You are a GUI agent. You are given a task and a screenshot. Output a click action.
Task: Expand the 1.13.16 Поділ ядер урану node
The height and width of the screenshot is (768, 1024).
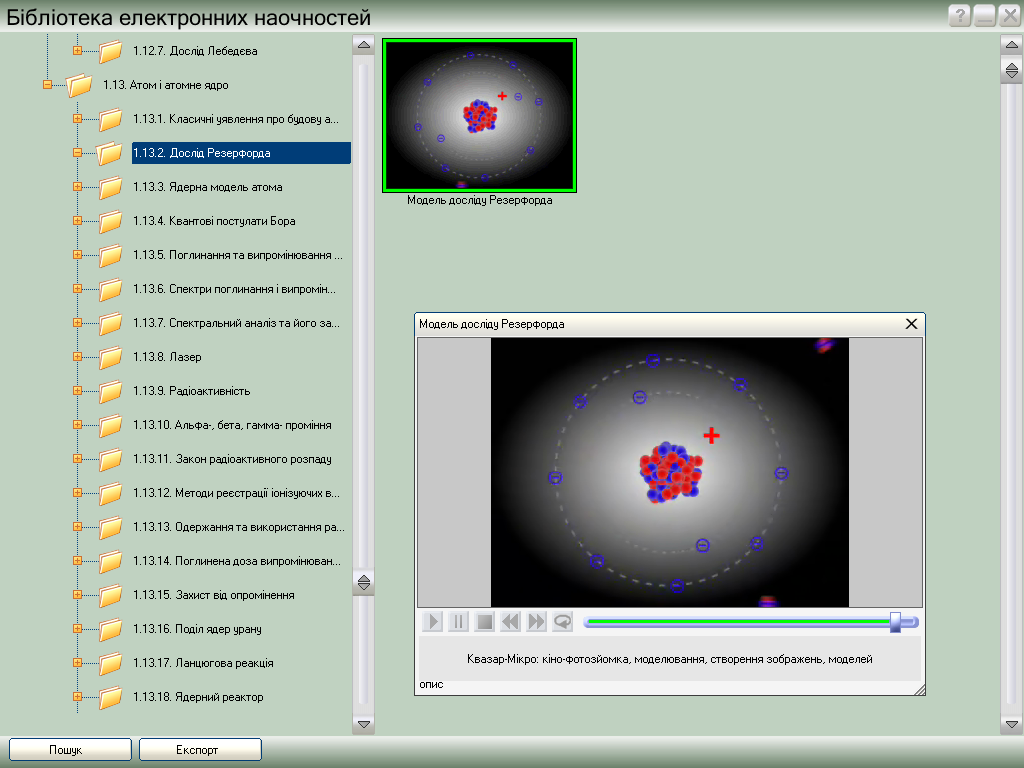[77, 629]
